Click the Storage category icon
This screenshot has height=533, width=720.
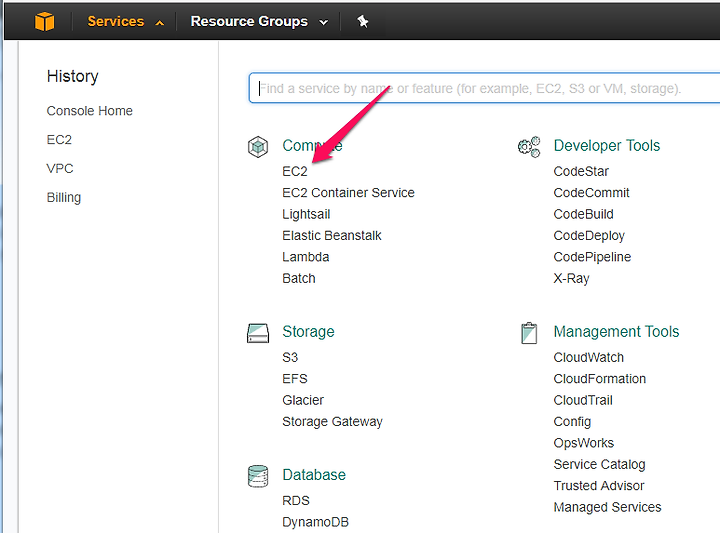point(258,333)
